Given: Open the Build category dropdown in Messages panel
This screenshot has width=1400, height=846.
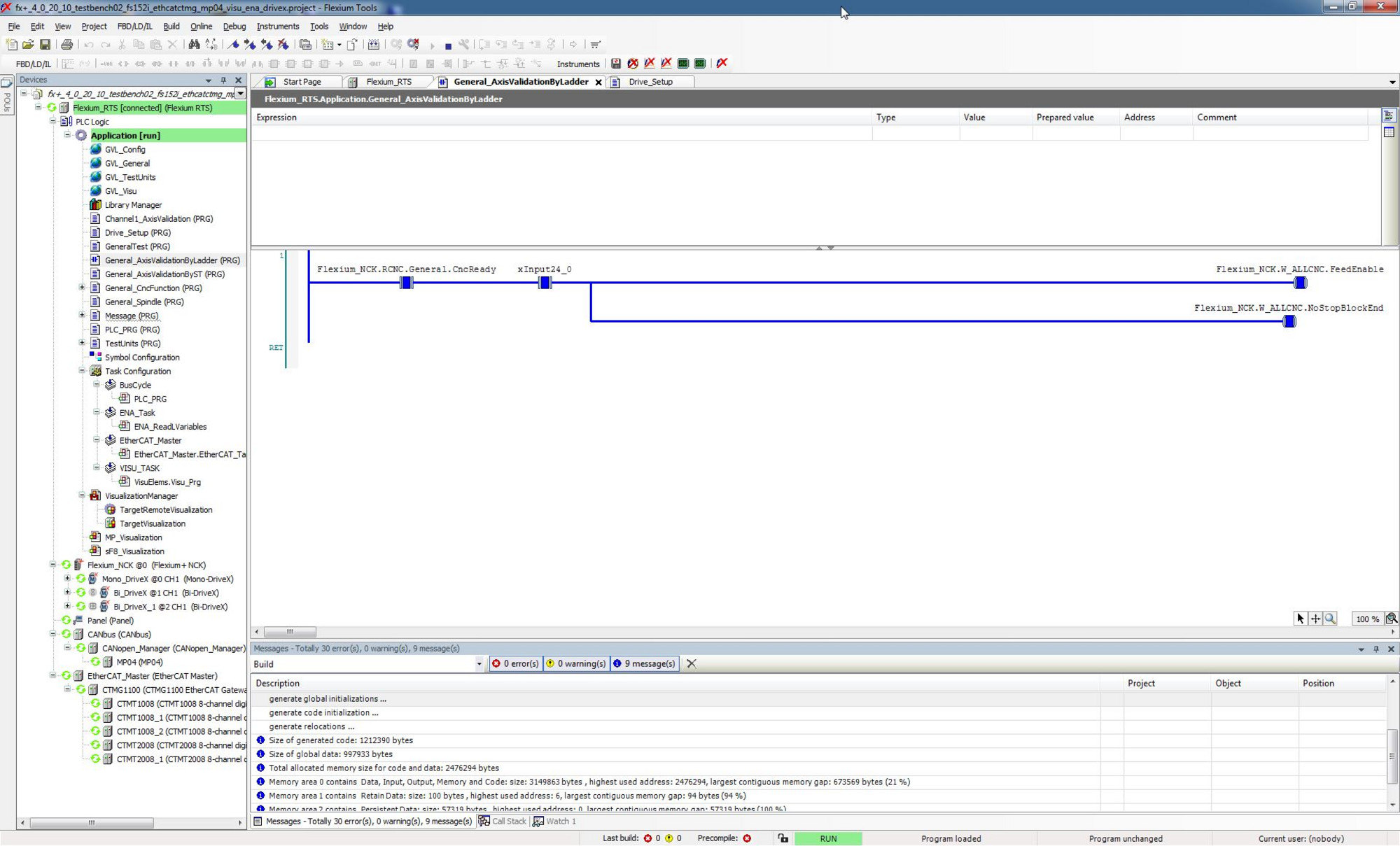Looking at the screenshot, I should (x=479, y=663).
